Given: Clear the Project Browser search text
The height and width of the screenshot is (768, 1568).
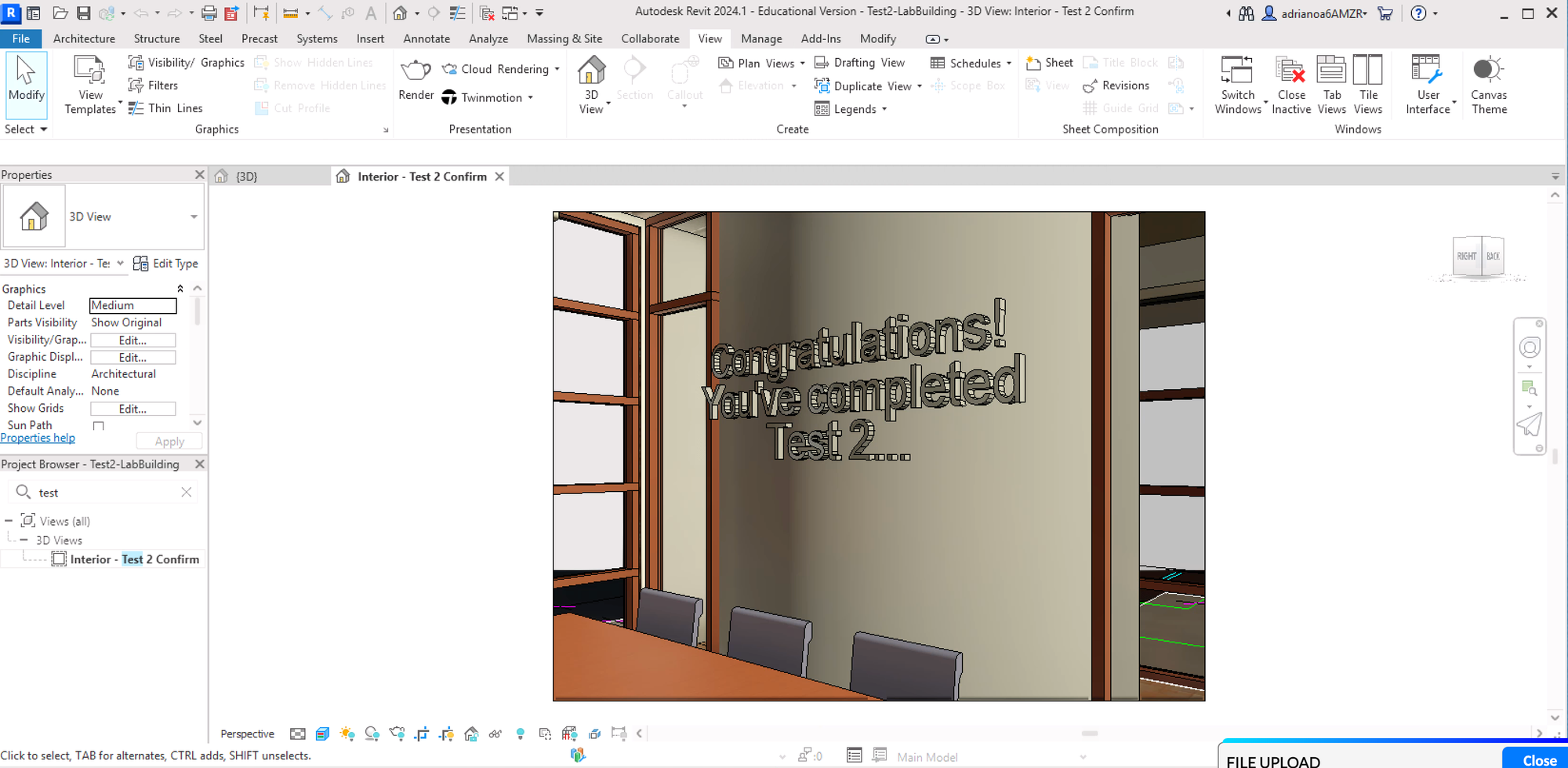Looking at the screenshot, I should pos(187,493).
